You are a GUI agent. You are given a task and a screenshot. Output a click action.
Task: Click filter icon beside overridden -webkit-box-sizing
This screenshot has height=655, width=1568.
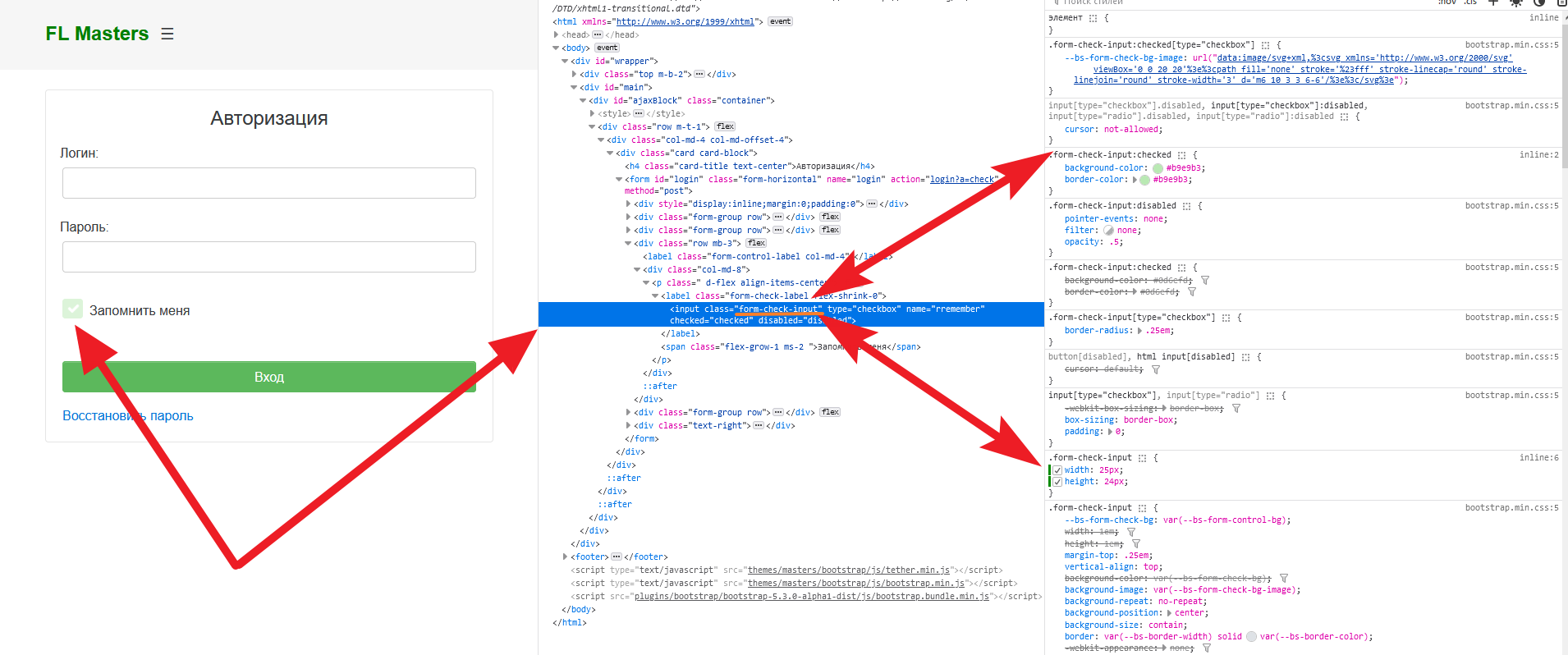(x=1236, y=409)
